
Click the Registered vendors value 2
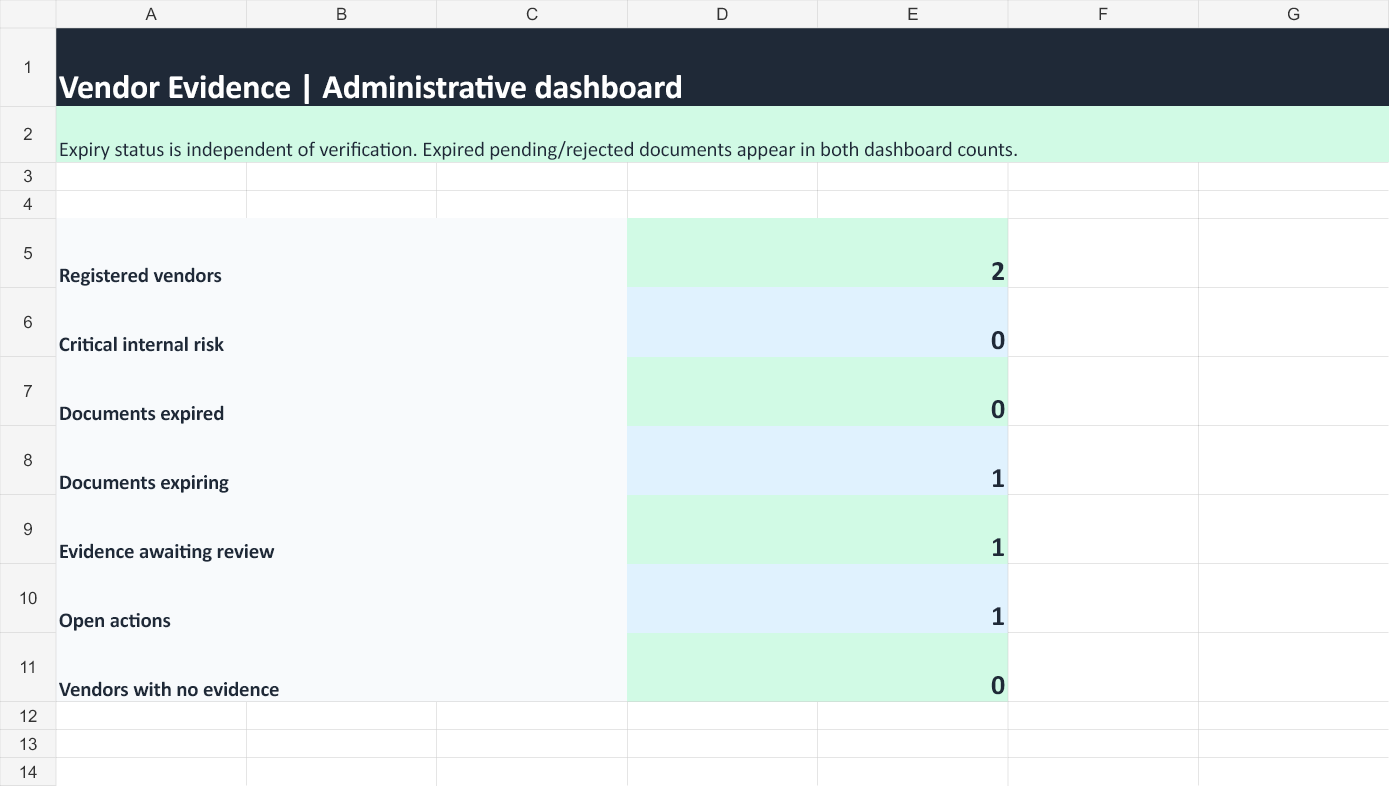click(x=817, y=253)
